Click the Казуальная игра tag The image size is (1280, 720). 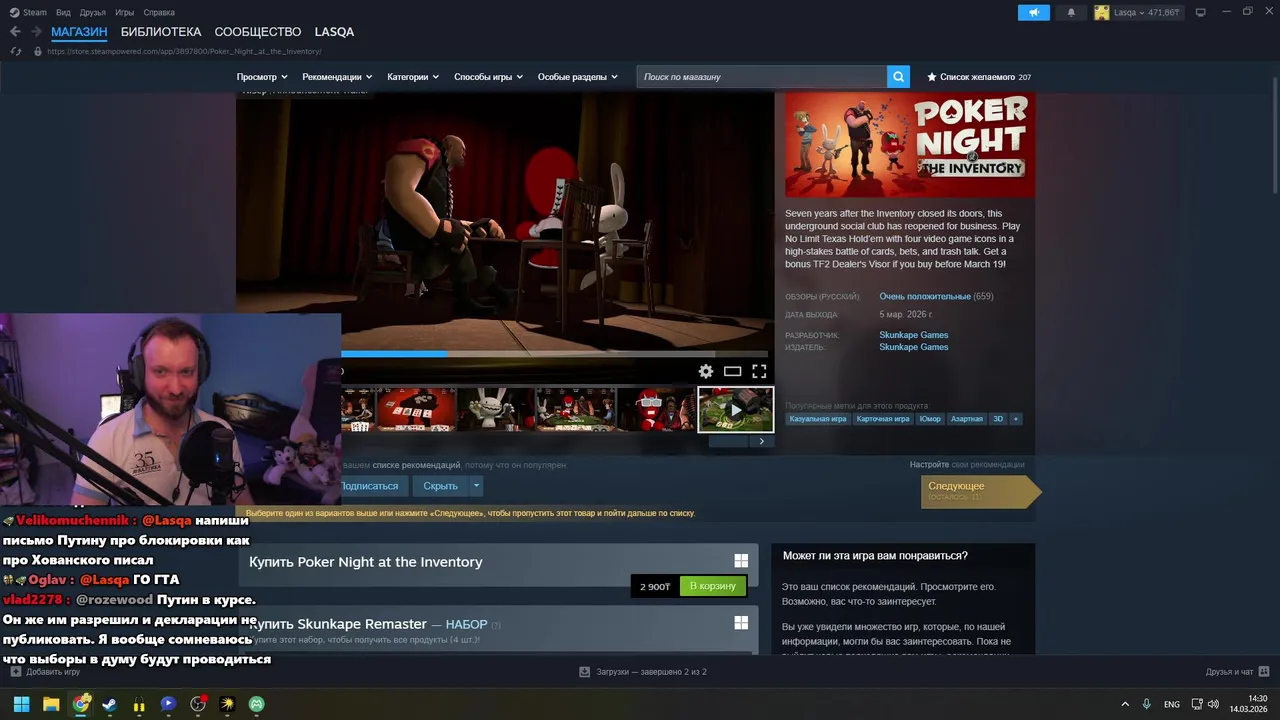pyautogui.click(x=817, y=419)
